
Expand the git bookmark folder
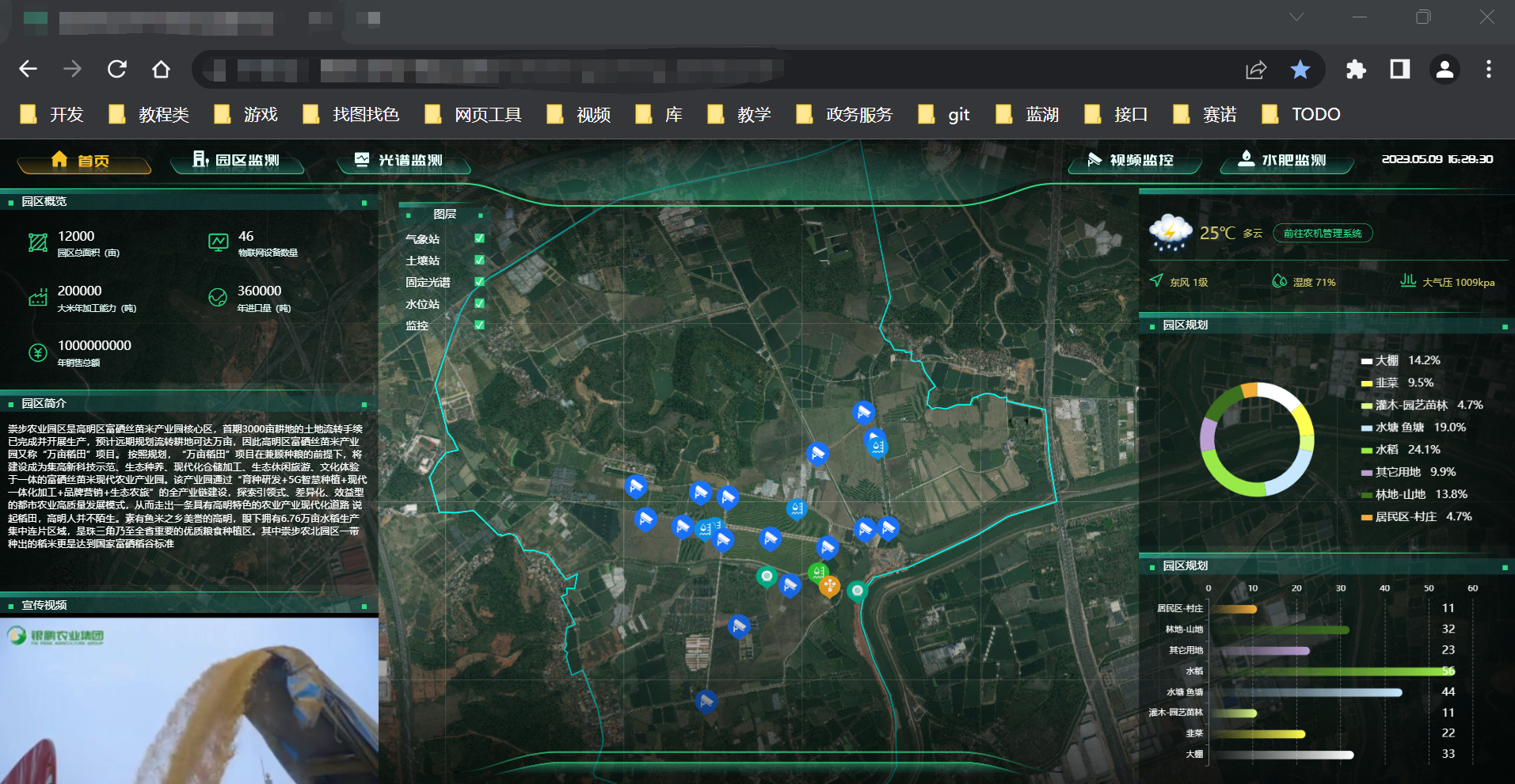click(944, 115)
